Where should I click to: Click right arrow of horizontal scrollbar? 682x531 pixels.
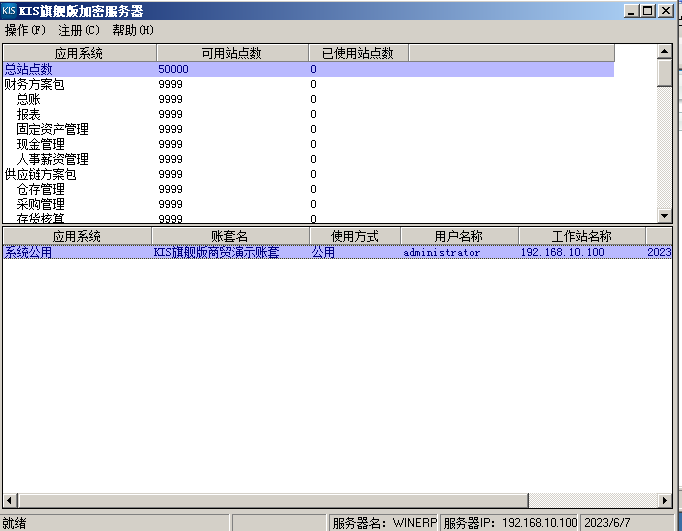665,500
